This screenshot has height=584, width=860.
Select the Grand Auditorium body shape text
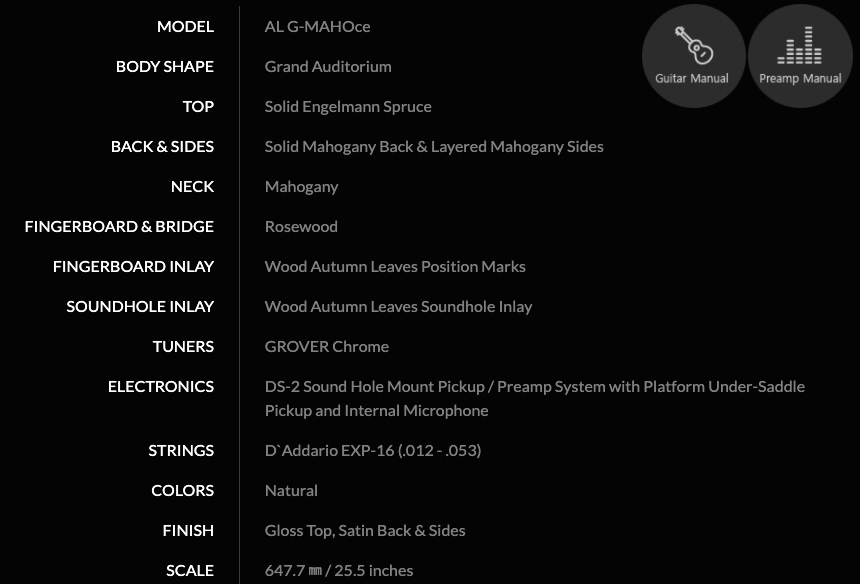(x=328, y=66)
